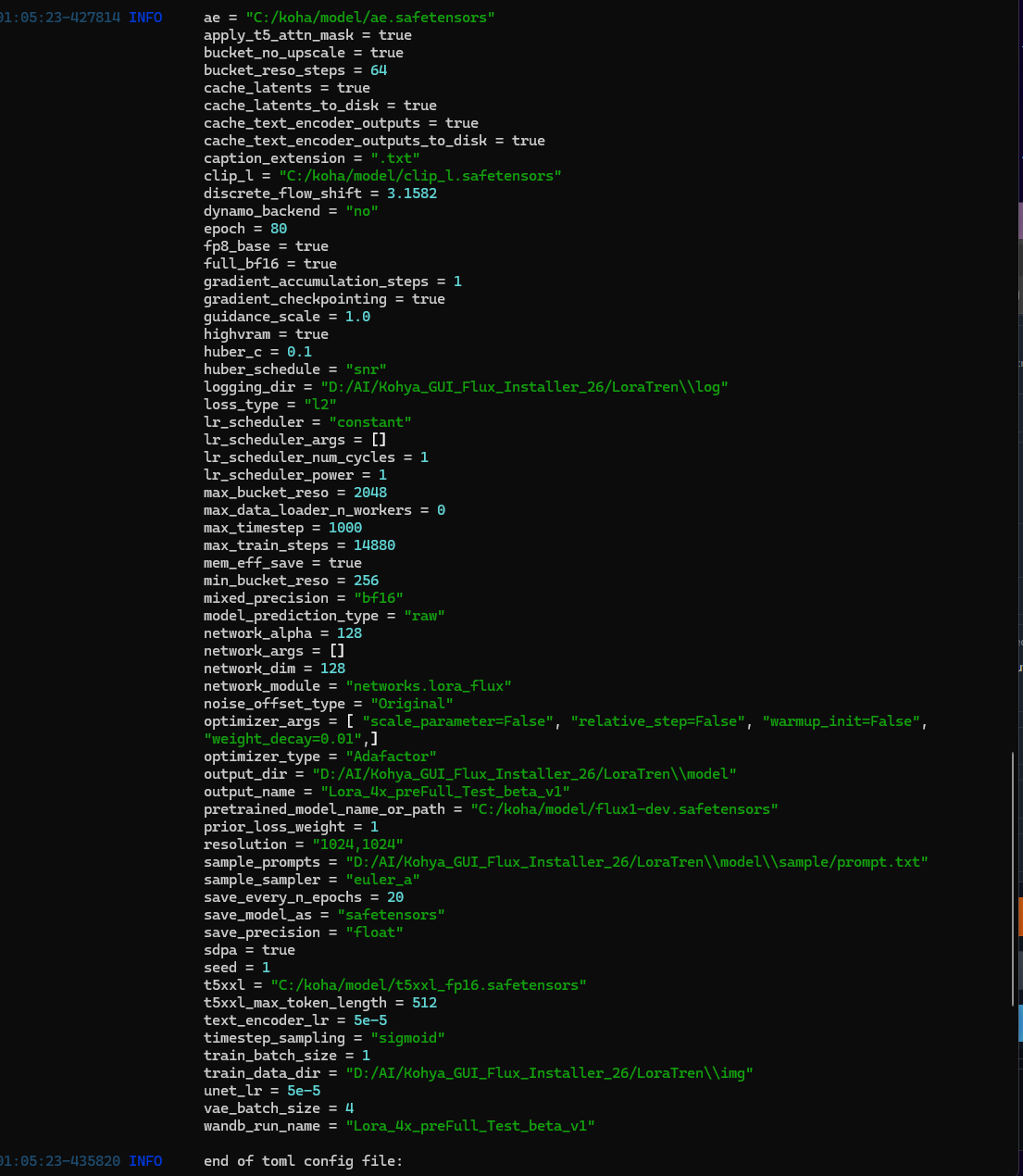
Task: Click the 'epoch = 80' line
Action: (x=245, y=229)
